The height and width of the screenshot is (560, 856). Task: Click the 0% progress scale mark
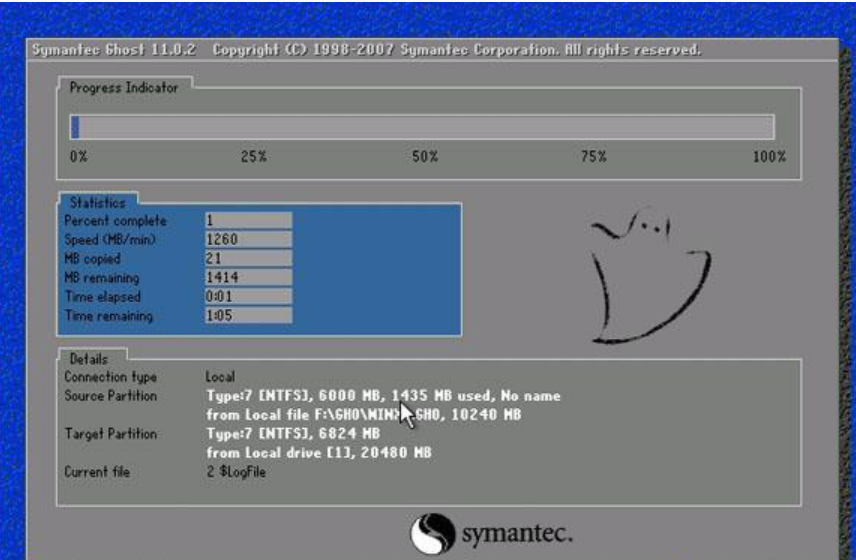[x=79, y=157]
